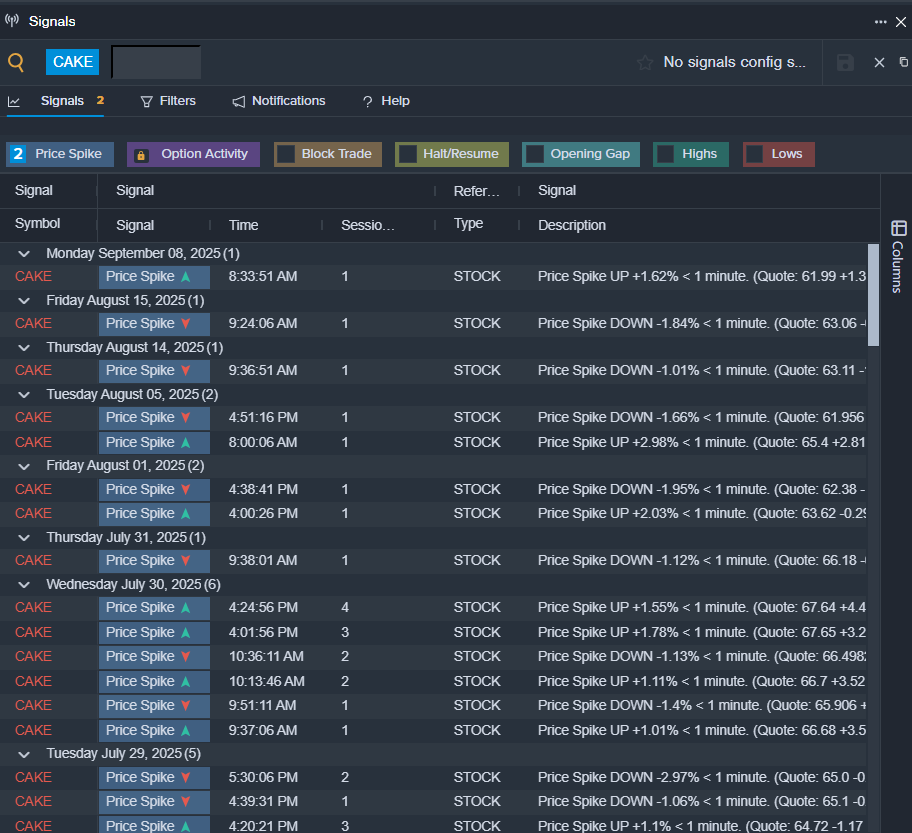Toggle the Block Trade filter checkbox
The height and width of the screenshot is (833, 912).
click(x=286, y=154)
